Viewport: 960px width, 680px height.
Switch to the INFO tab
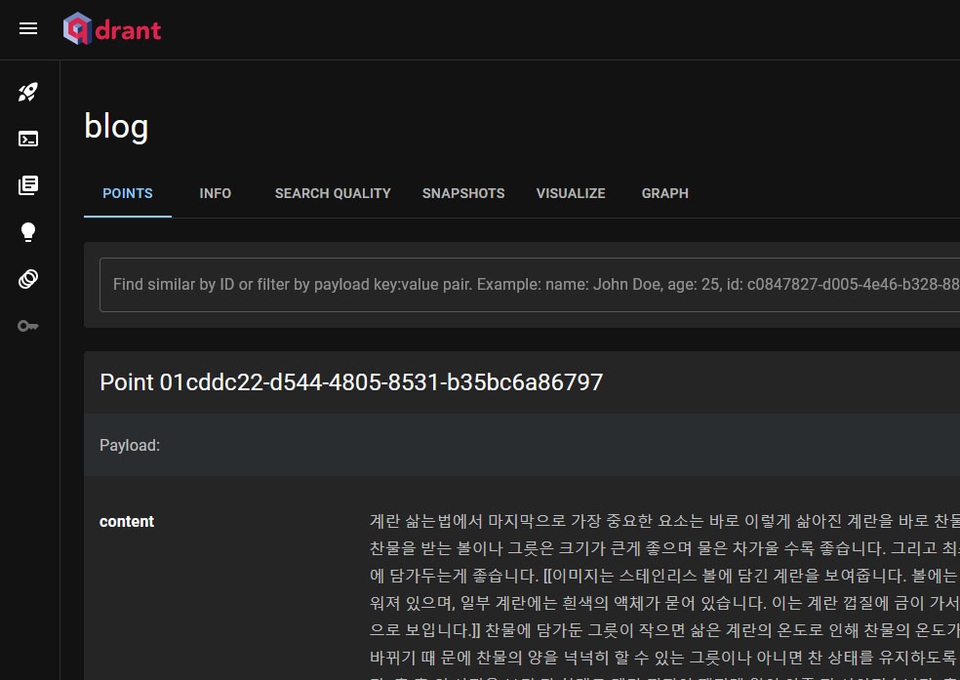pyautogui.click(x=215, y=193)
